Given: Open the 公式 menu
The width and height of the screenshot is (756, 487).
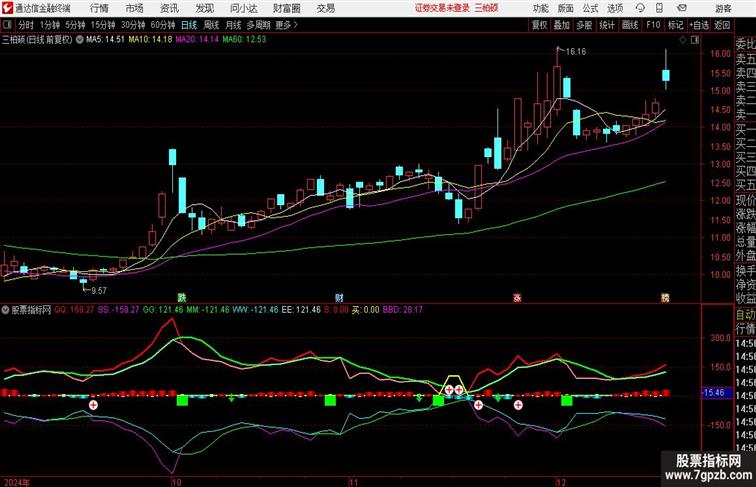Looking at the screenshot, I should (590, 8).
